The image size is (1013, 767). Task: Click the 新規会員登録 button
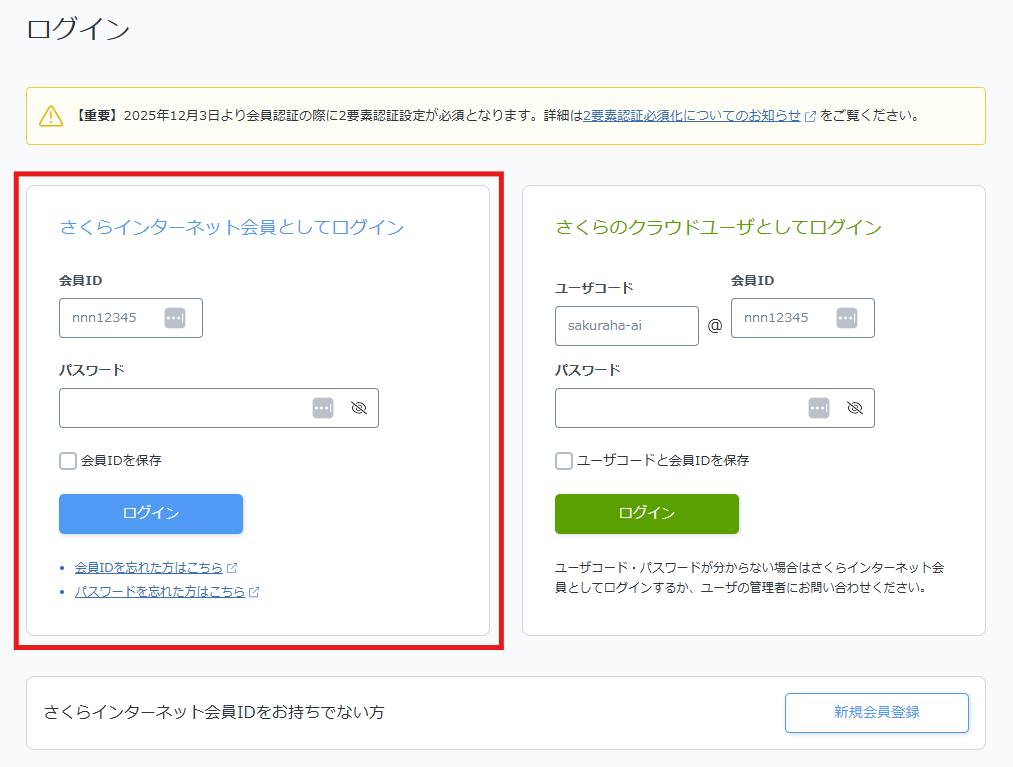877,713
